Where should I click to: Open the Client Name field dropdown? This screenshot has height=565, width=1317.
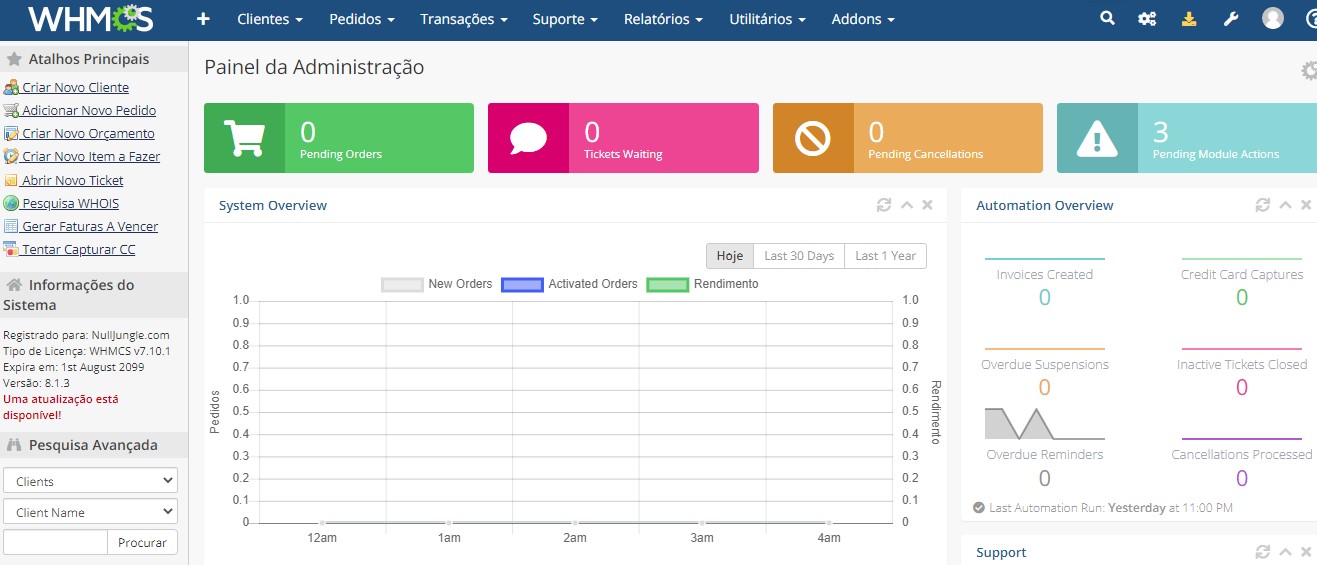coord(90,512)
